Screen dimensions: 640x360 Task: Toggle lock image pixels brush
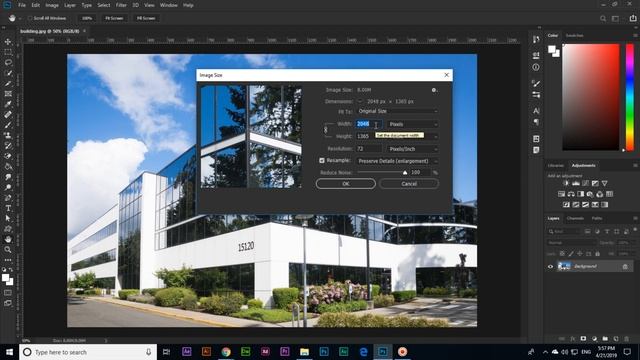571,254
